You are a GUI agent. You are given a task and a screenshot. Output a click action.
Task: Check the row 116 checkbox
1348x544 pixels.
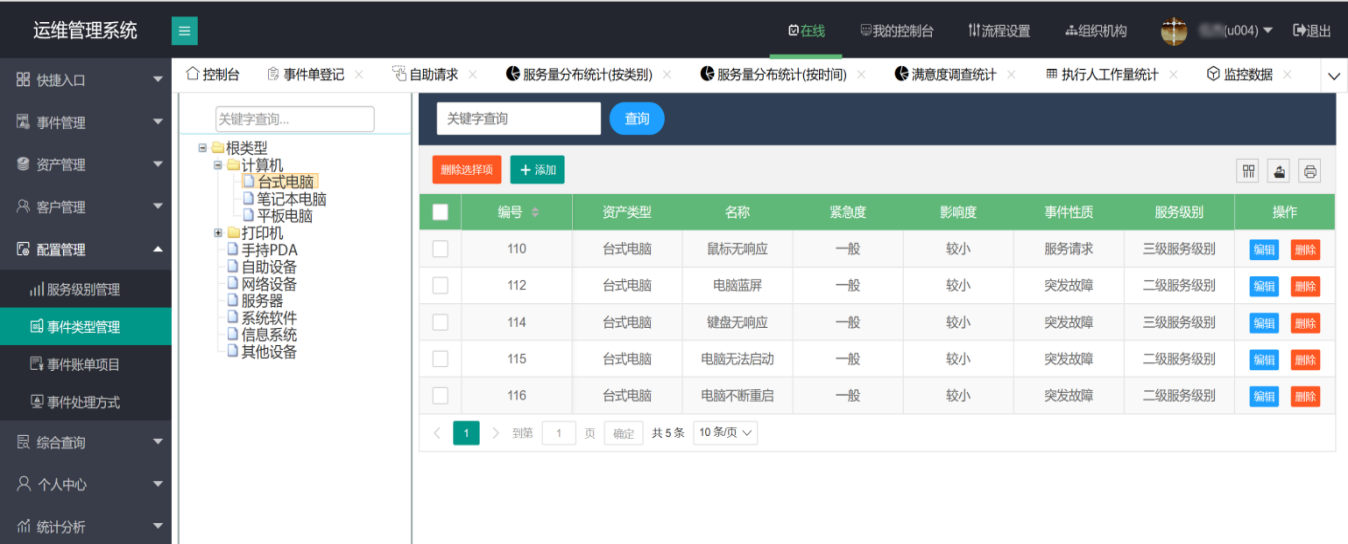coord(440,395)
